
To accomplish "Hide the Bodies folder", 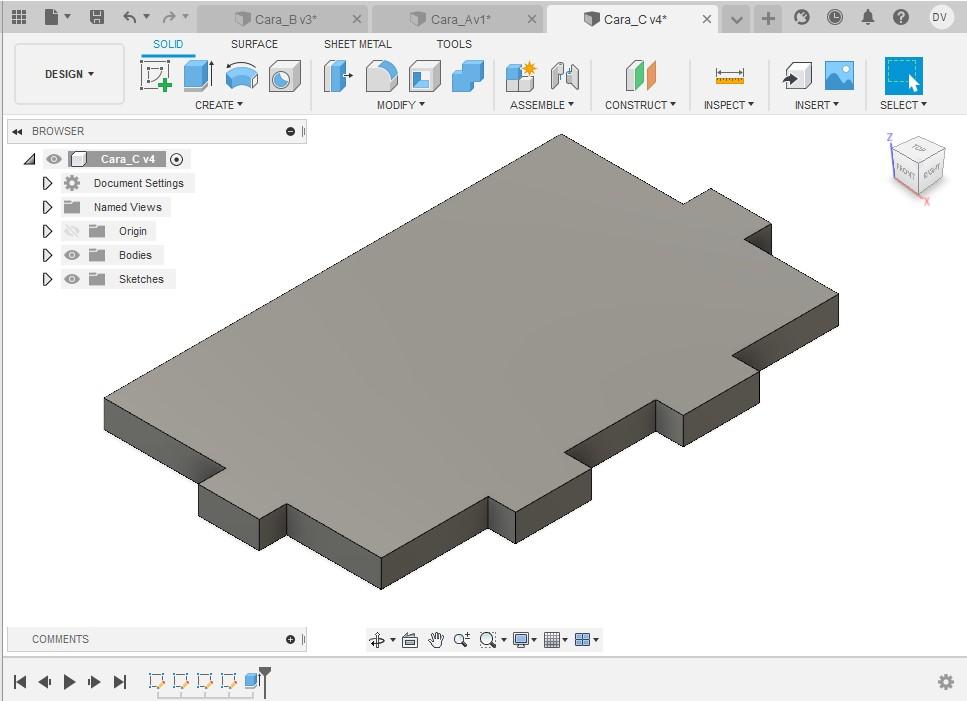I will (x=72, y=255).
